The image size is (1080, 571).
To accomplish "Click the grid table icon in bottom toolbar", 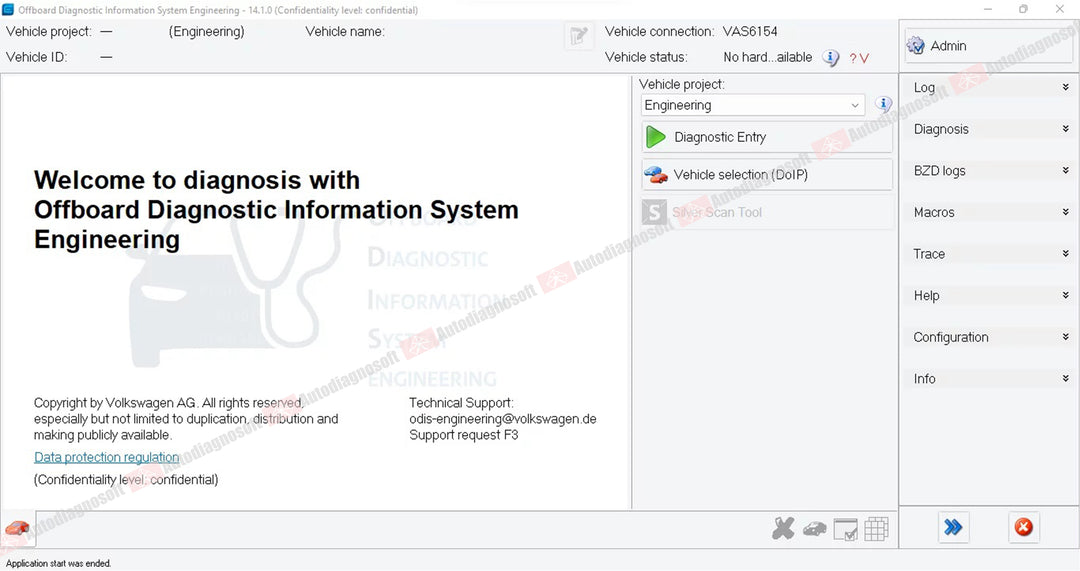I will [x=876, y=529].
